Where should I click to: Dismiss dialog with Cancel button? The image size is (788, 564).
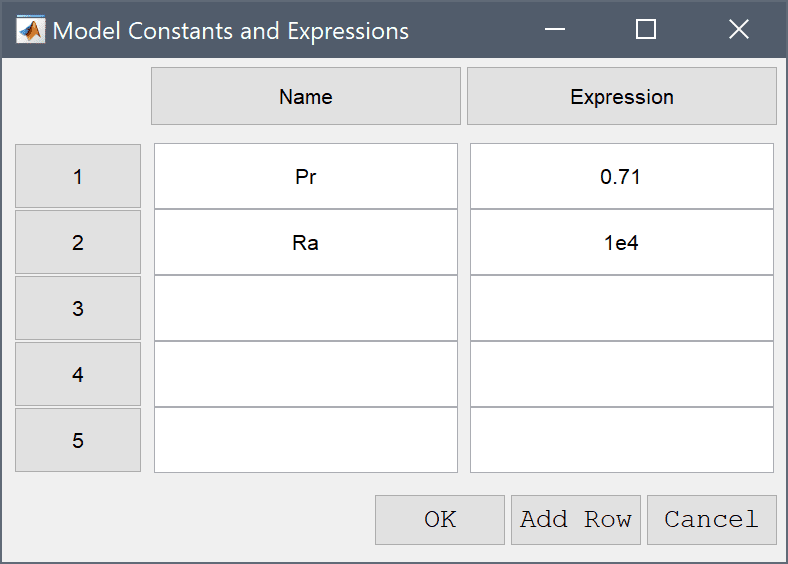click(x=712, y=520)
